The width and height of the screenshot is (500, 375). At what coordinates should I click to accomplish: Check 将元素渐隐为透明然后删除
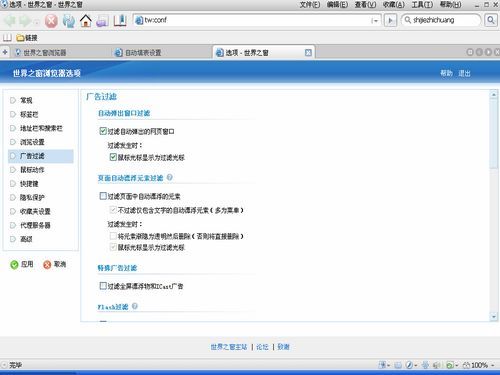pyautogui.click(x=113, y=236)
